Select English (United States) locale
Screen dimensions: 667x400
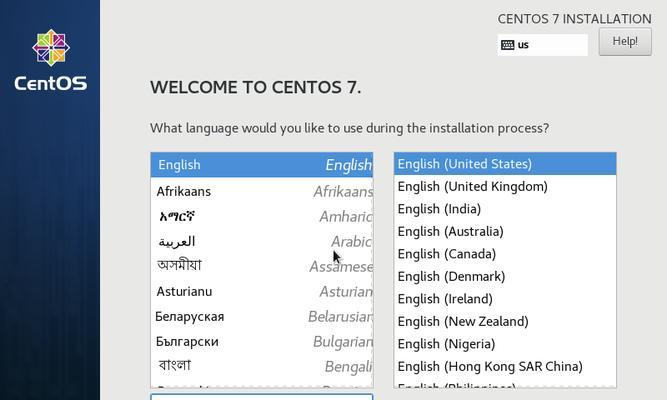[x=505, y=164]
